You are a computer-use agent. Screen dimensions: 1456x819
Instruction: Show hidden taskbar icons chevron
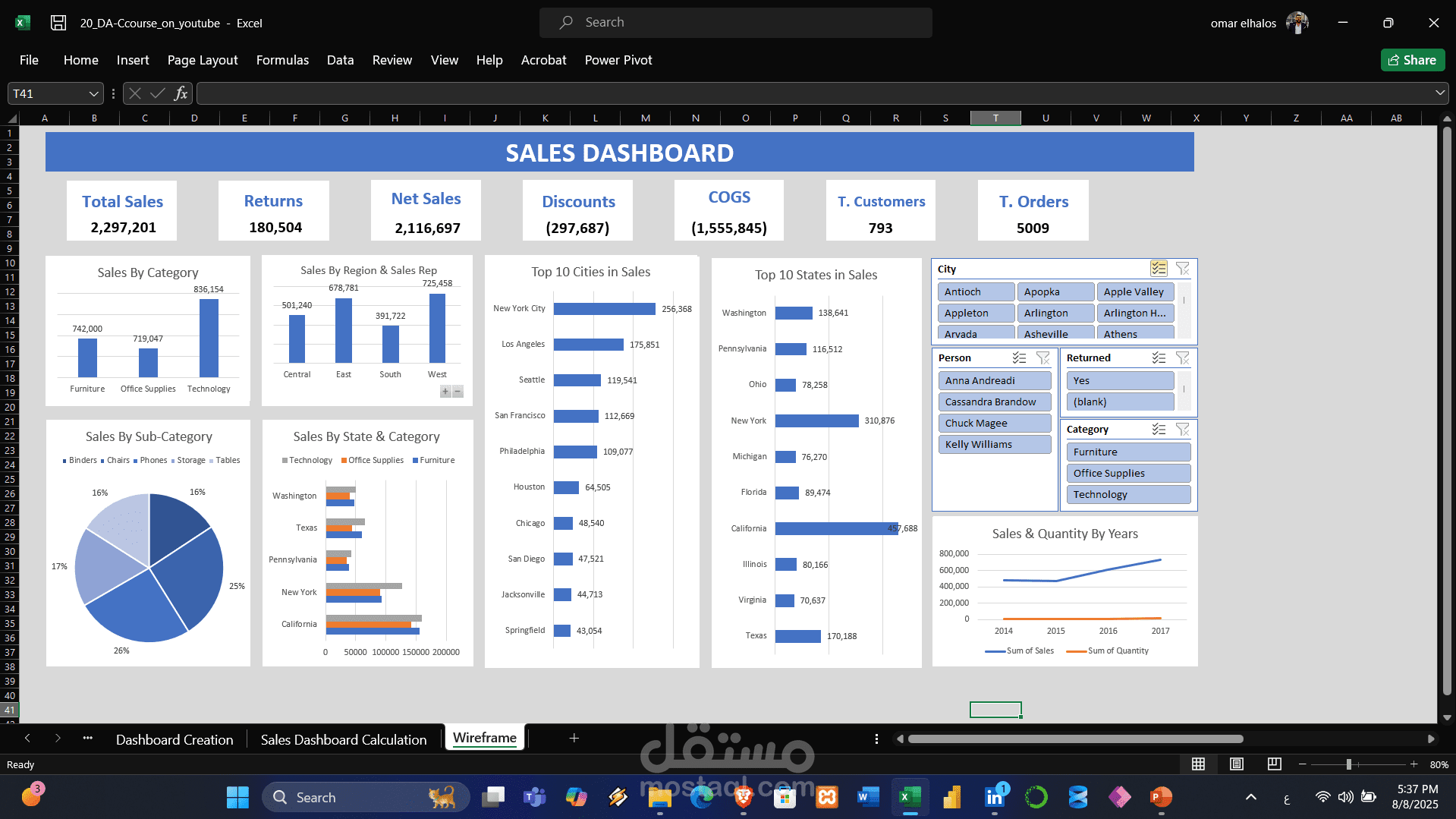(1251, 797)
